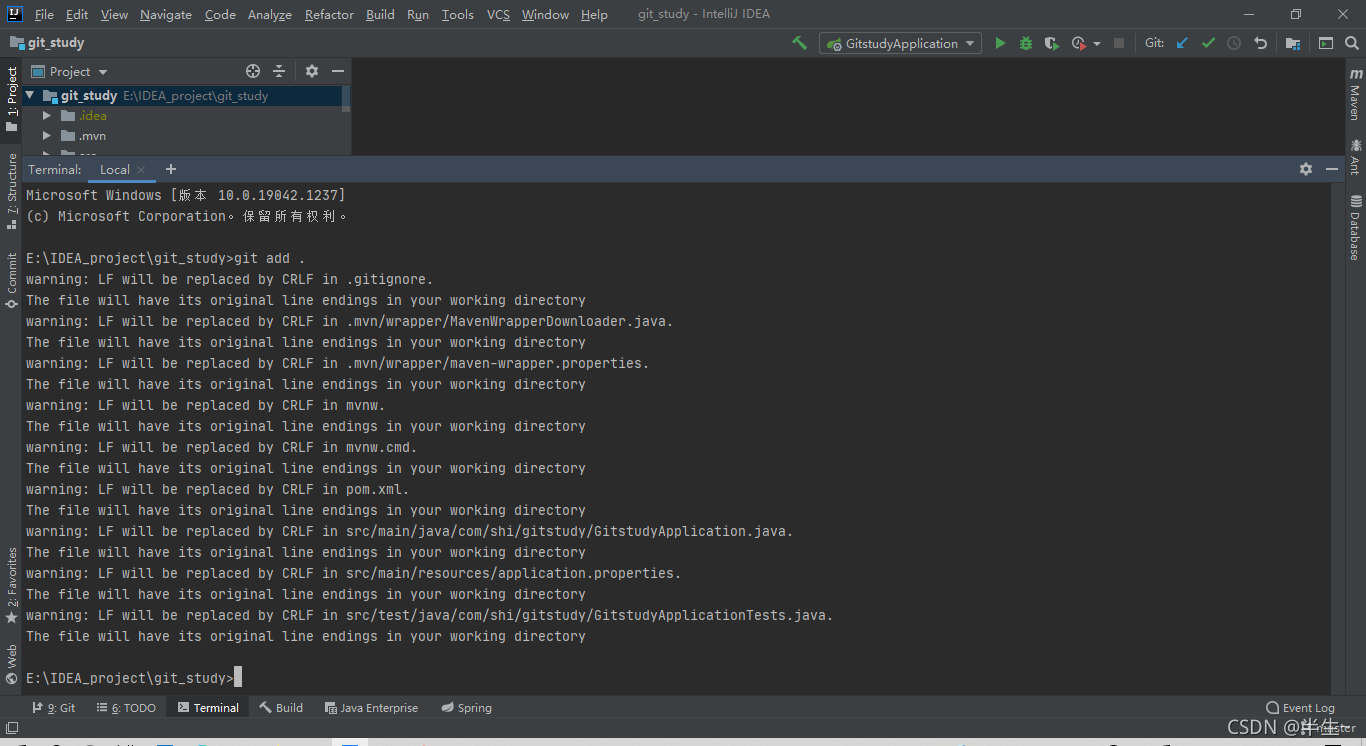Open the Help menu
This screenshot has width=1366, height=746.
594,14
